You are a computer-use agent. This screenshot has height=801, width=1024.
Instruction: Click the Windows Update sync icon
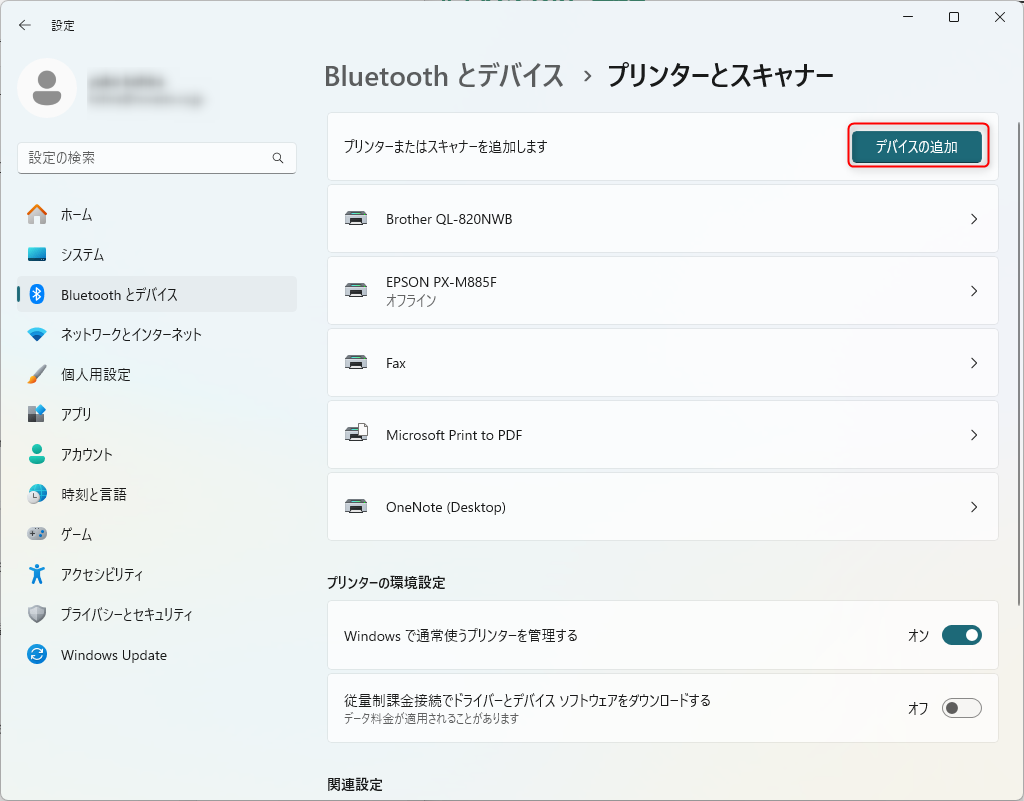(37, 654)
